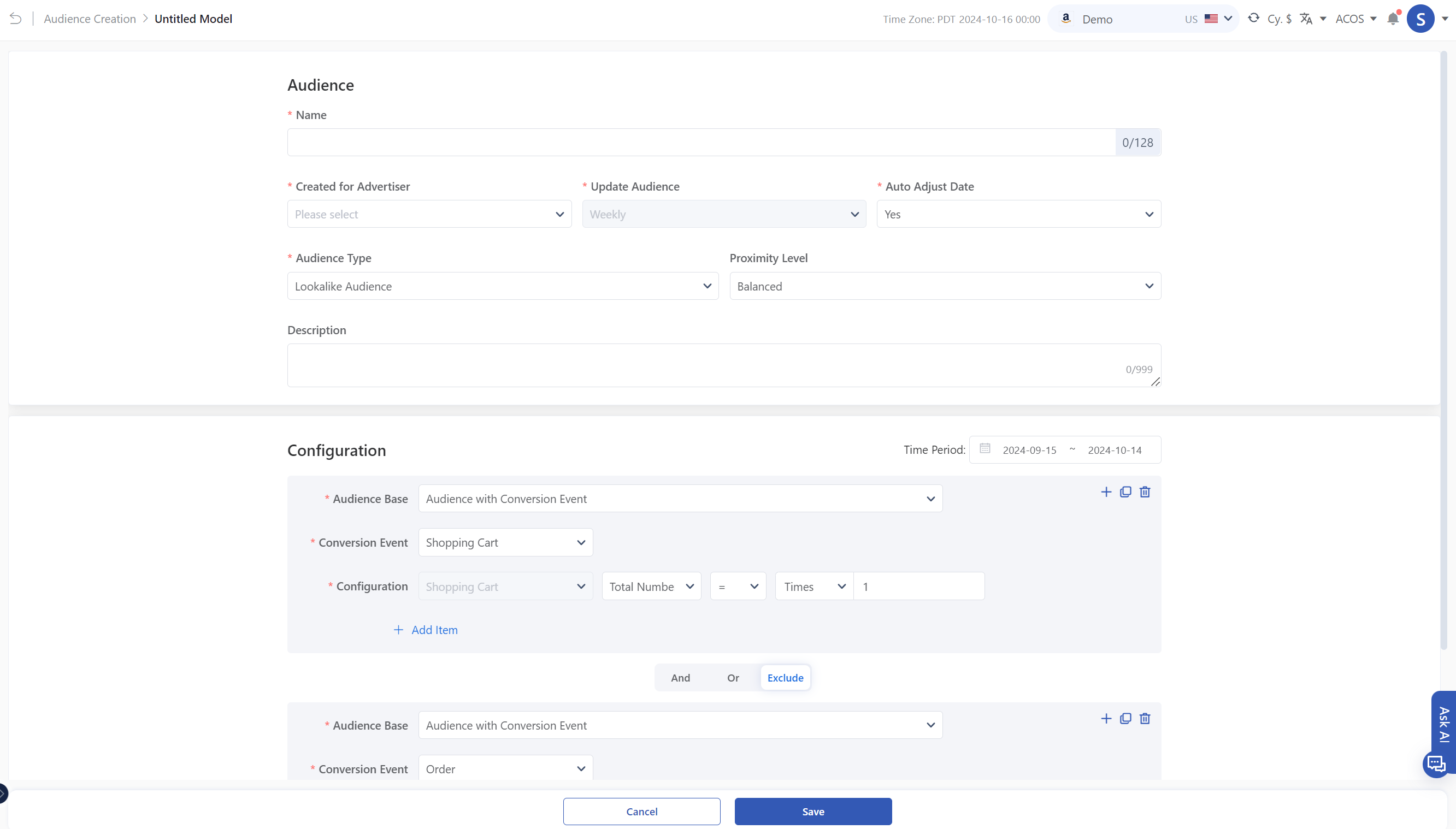Viewport: 1456px width, 829px height.
Task: Open the language translation icon menu
Action: tap(1306, 19)
